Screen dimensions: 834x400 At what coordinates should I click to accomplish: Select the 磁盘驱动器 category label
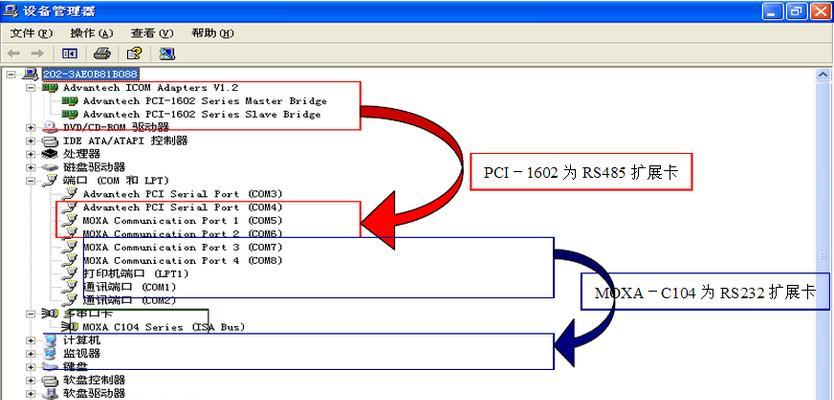[94, 167]
